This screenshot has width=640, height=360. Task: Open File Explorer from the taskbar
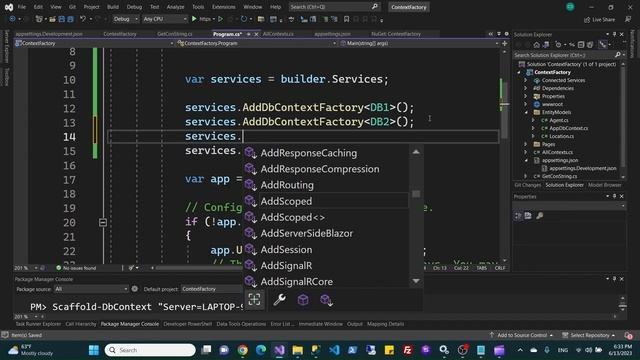(298, 350)
